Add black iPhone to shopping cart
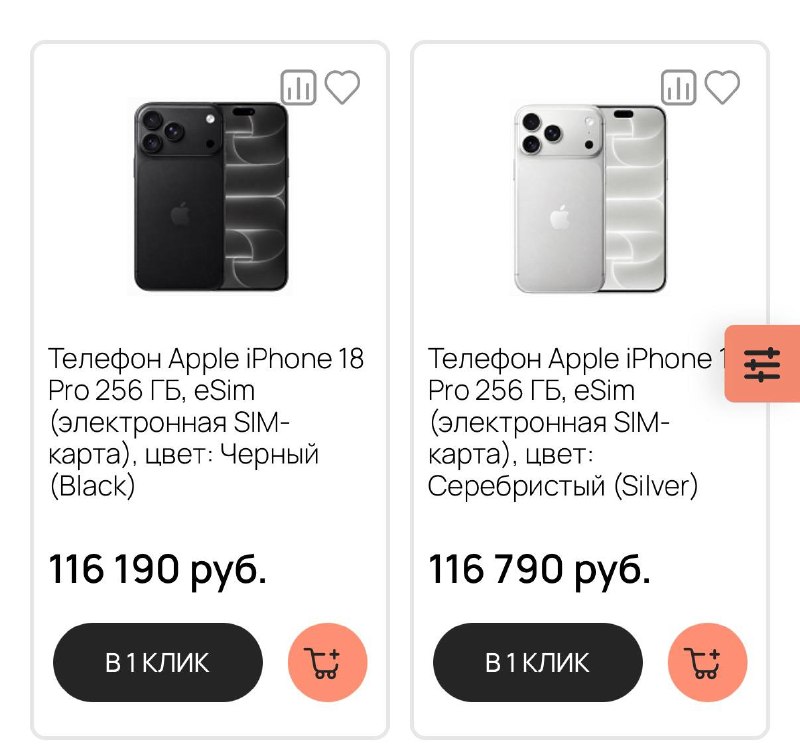Screen dimensions: 800x752 [x=328, y=662]
